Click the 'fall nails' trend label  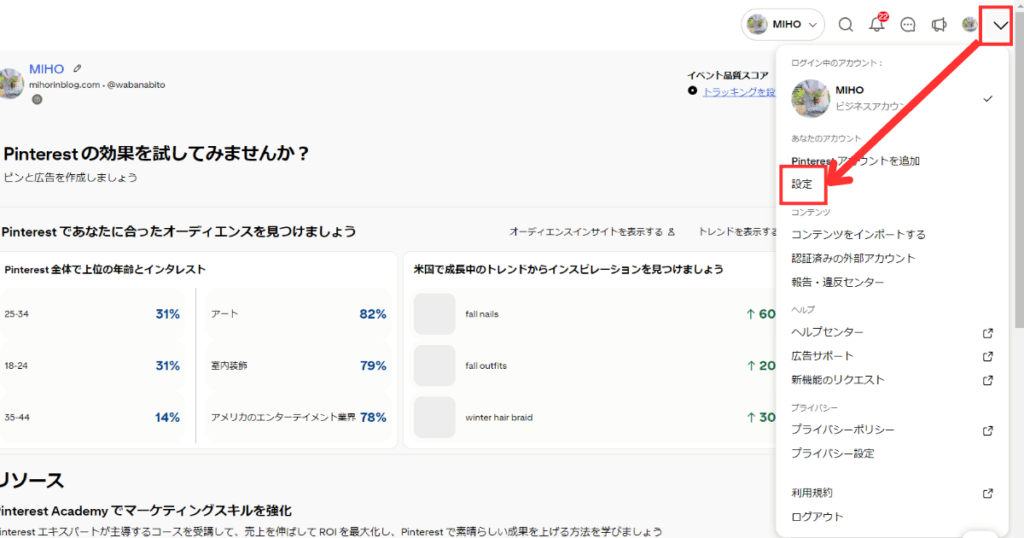[482, 314]
